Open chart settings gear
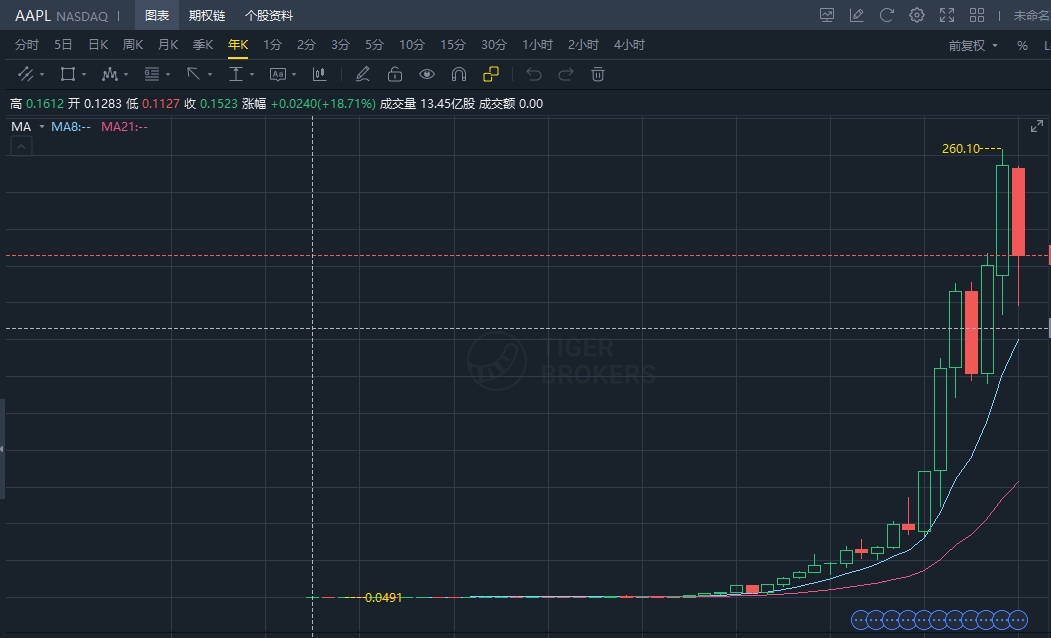Viewport: 1051px width, 638px height. tap(917, 15)
